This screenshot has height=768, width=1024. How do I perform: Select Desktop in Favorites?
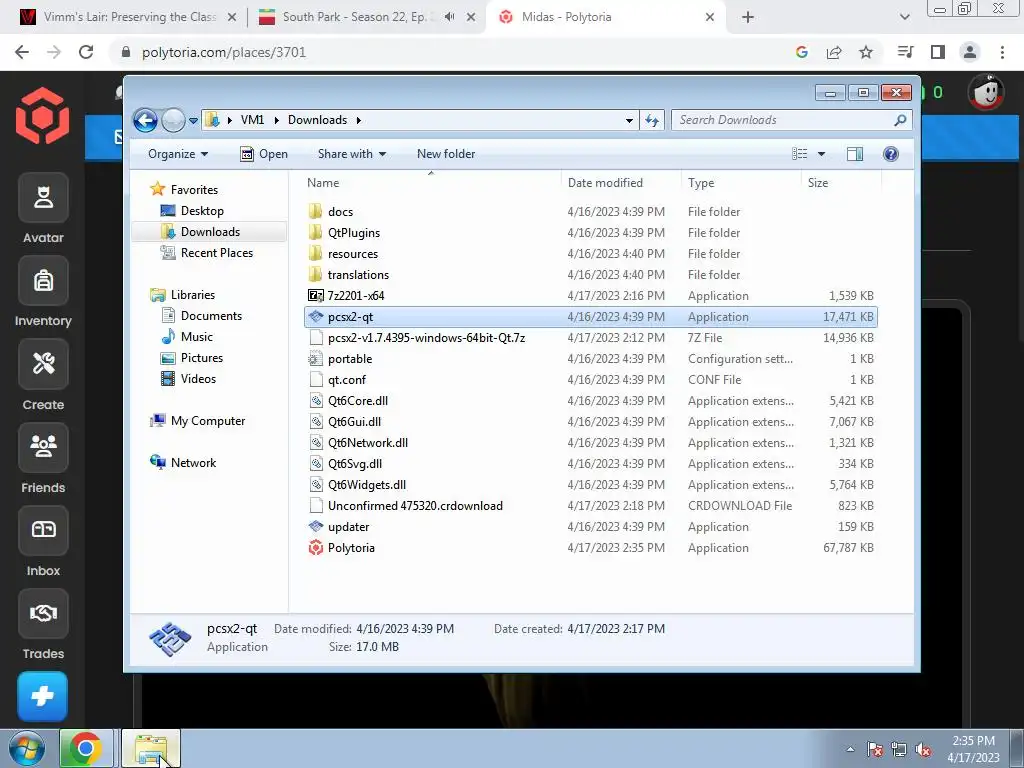[x=202, y=211]
